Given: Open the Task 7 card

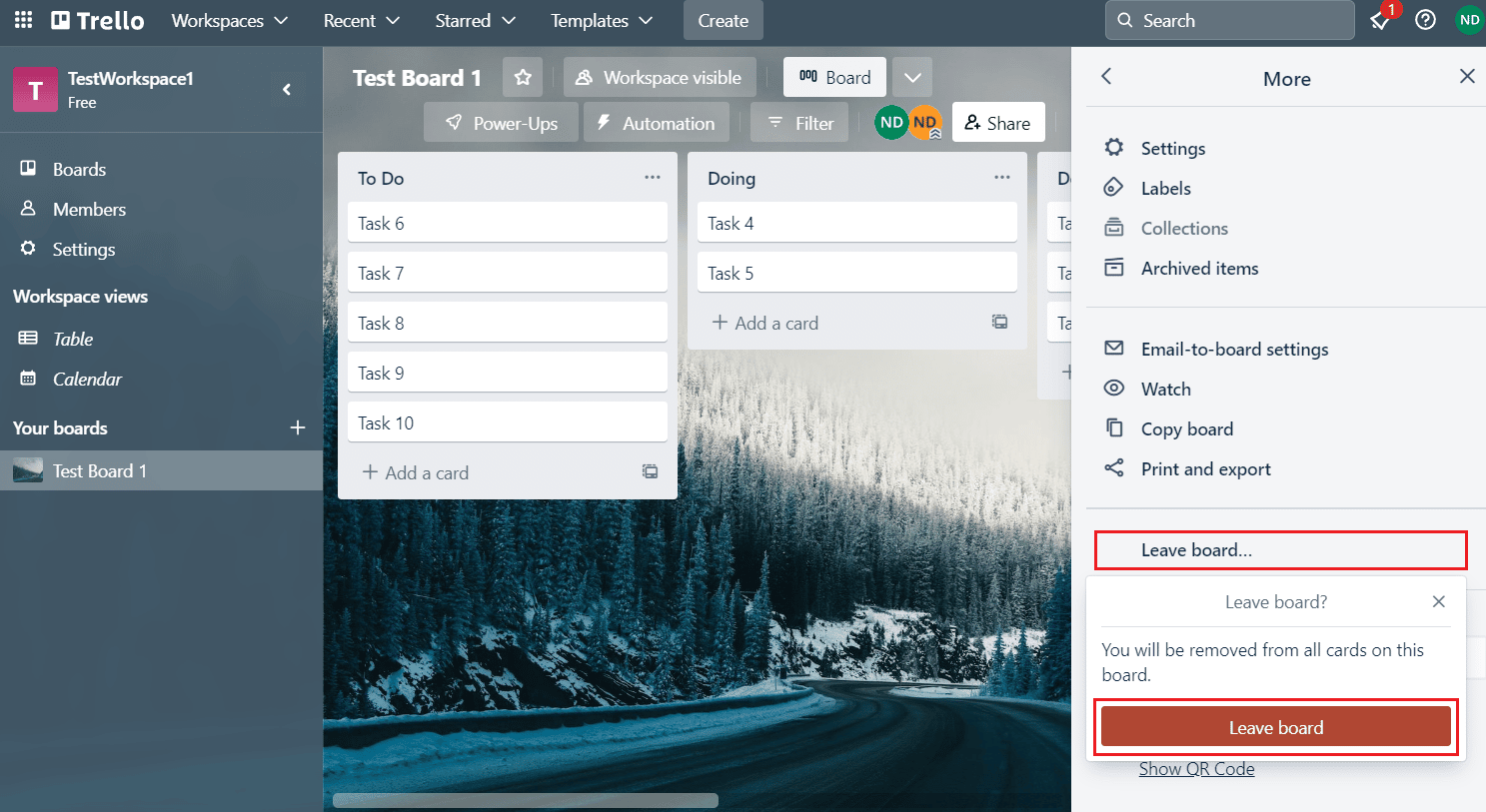Looking at the screenshot, I should (x=508, y=273).
